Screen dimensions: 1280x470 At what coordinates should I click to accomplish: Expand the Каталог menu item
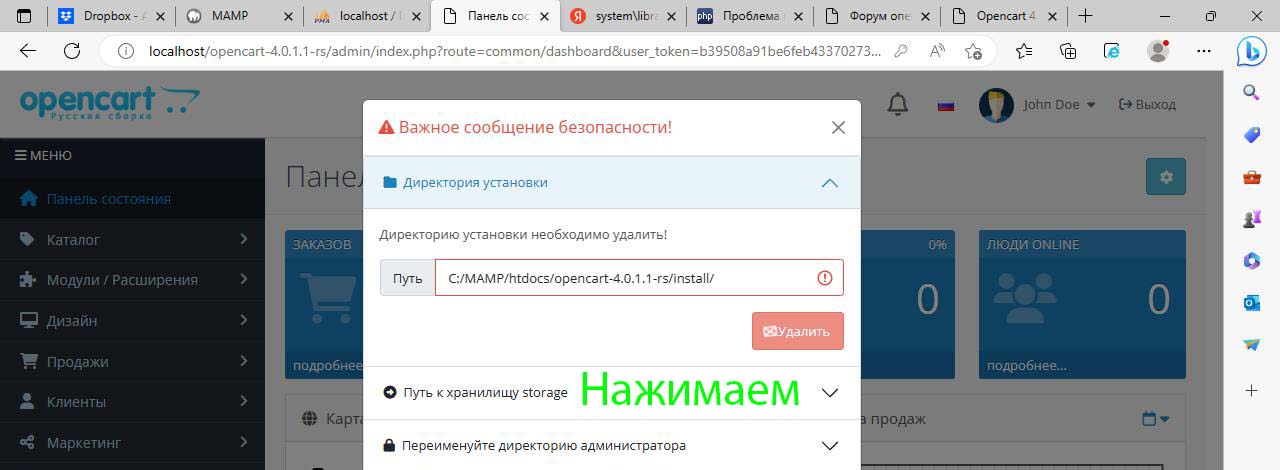[x=132, y=240]
